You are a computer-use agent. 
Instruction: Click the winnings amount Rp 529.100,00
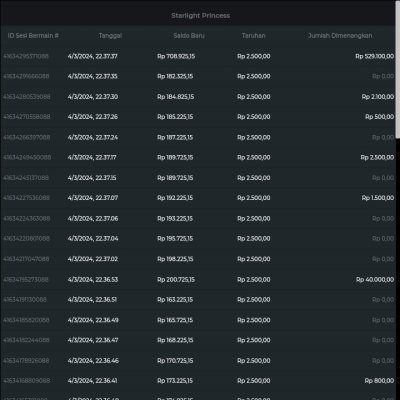coord(375,56)
